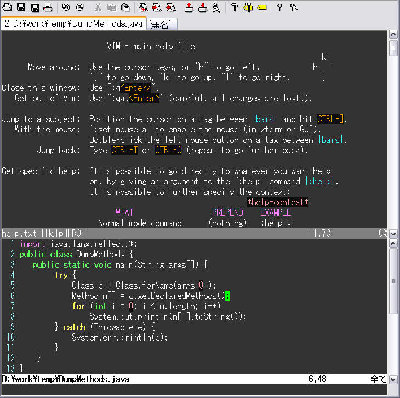
Task: Click the 'public static void main' line
Action: tap(120, 265)
